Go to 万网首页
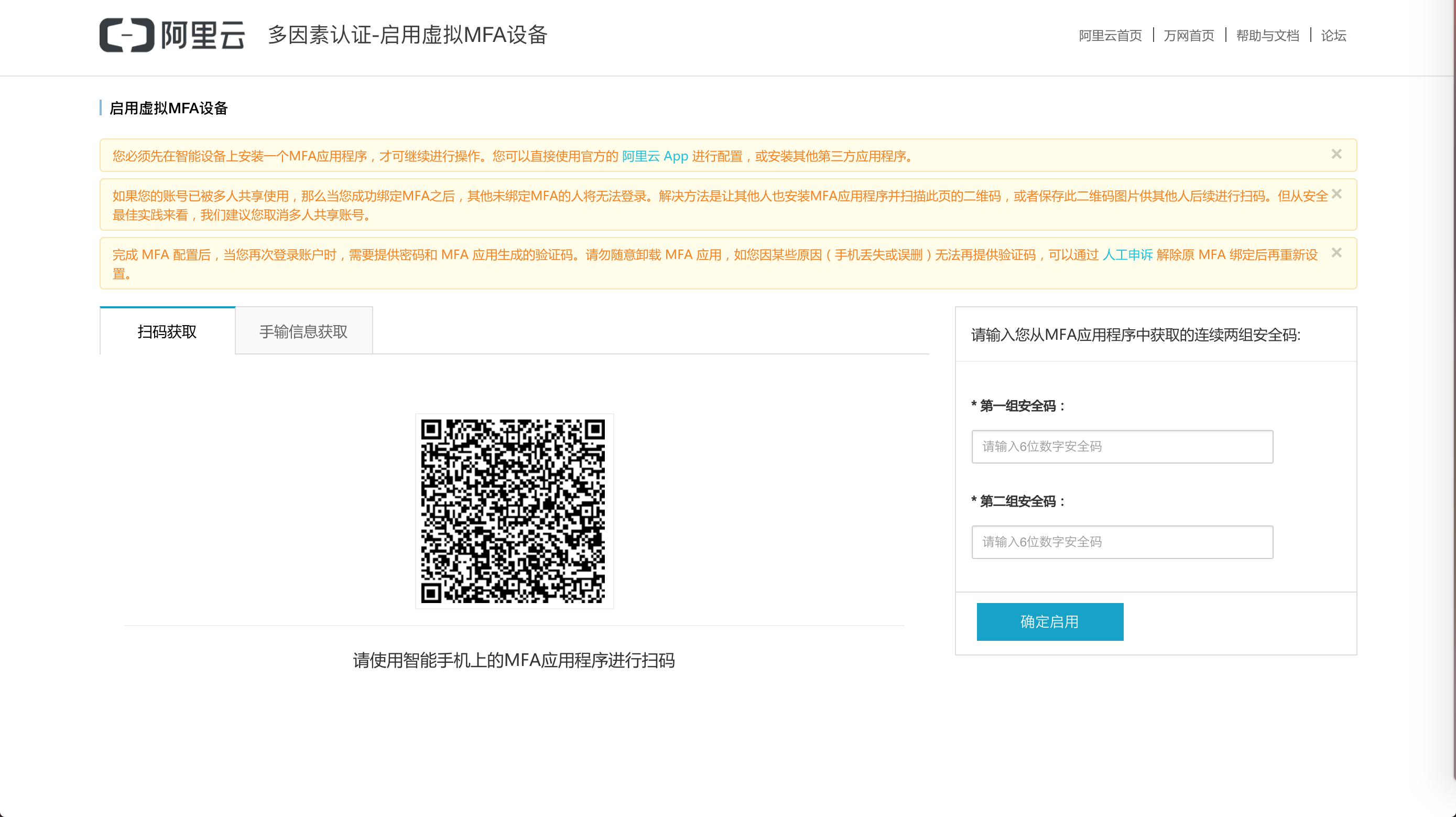The image size is (1456, 817). pyautogui.click(x=1189, y=36)
